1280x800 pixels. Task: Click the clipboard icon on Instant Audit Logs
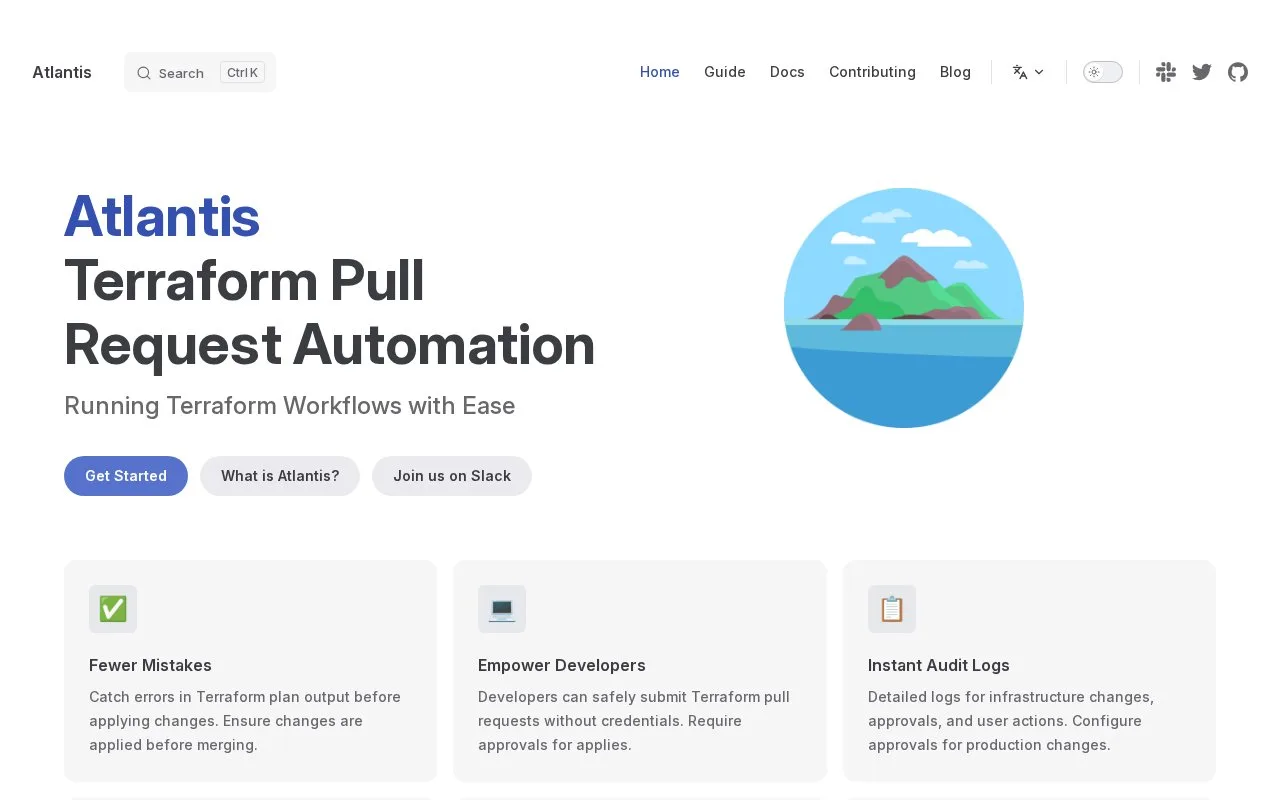[892, 609]
